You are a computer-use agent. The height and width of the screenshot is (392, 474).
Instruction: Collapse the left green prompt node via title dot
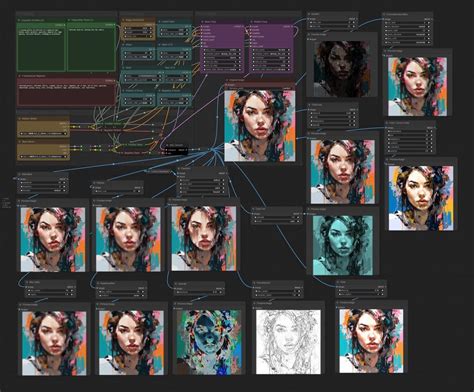[x=19, y=20]
